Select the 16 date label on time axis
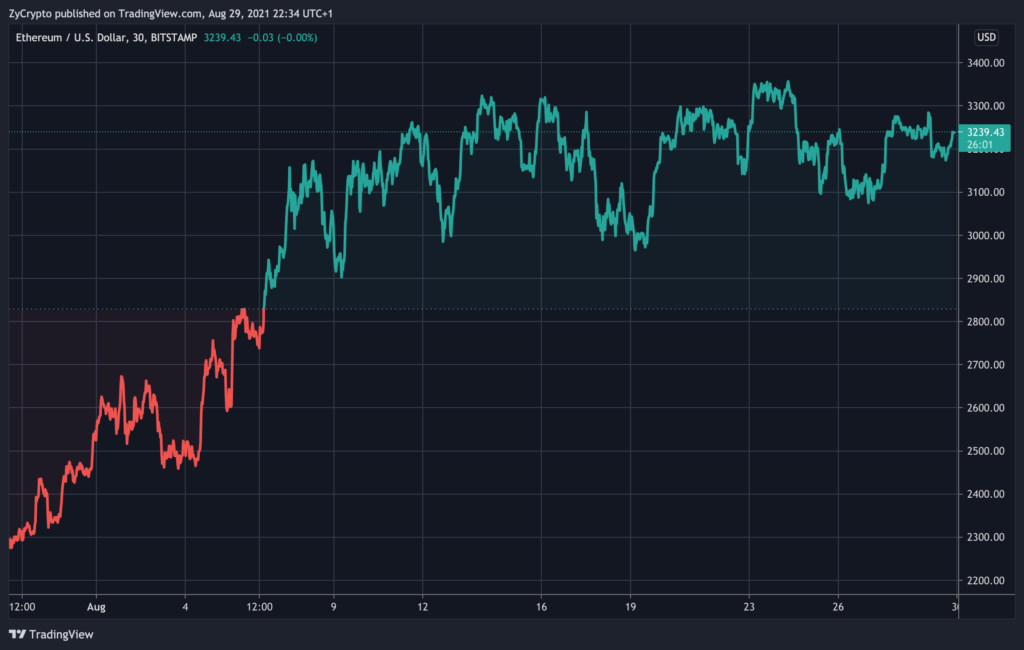 click(541, 606)
